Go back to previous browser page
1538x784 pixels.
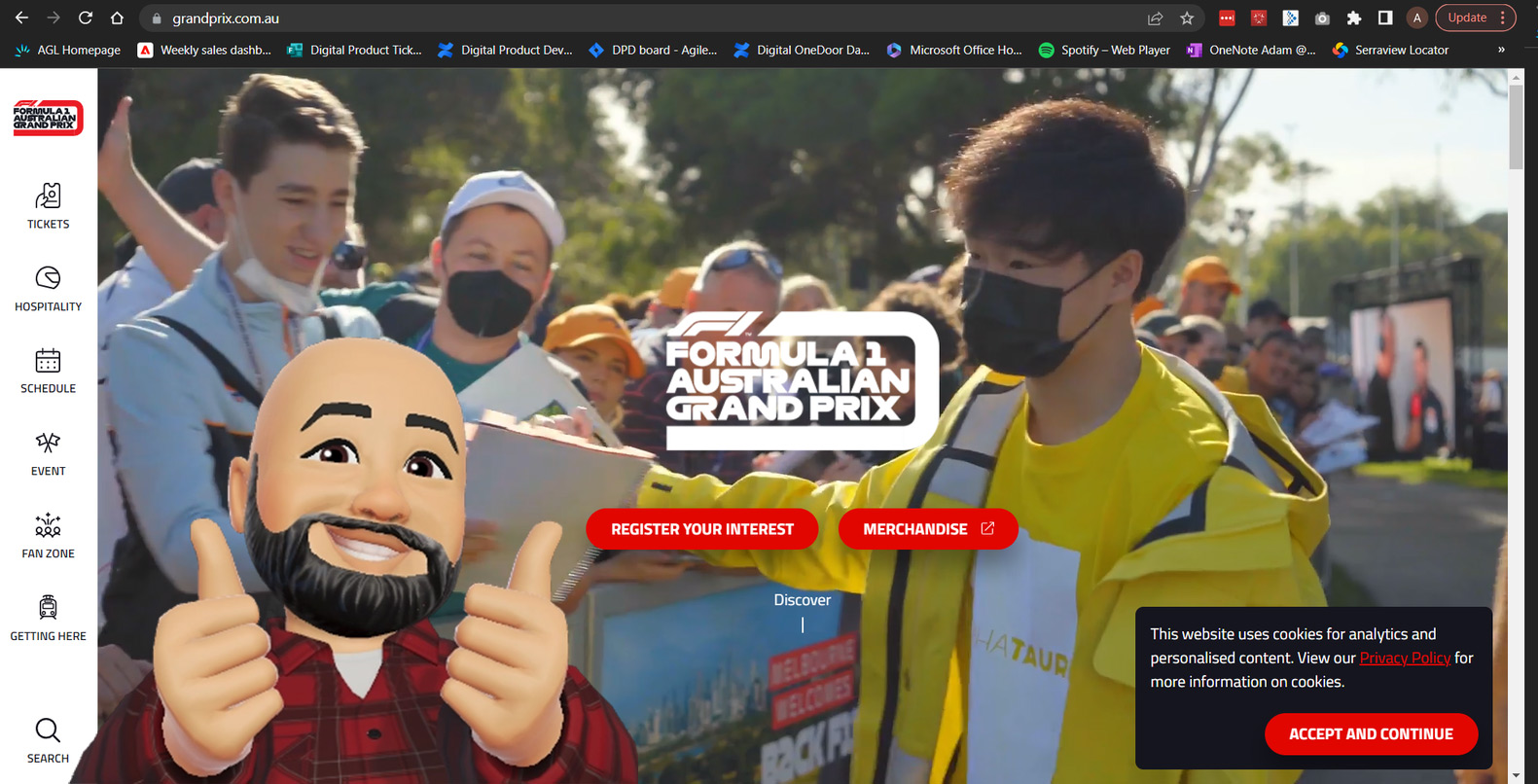[21, 18]
